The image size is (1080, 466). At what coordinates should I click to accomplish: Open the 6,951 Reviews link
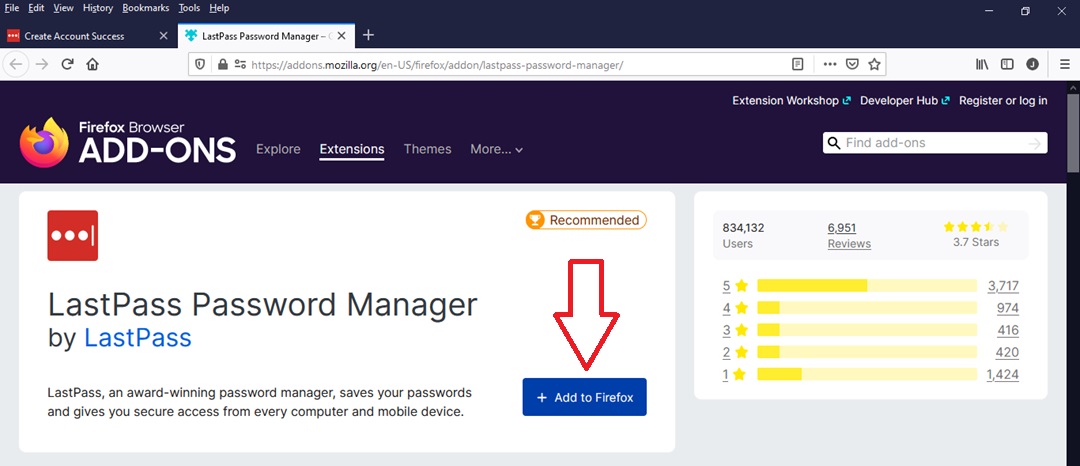click(x=849, y=235)
